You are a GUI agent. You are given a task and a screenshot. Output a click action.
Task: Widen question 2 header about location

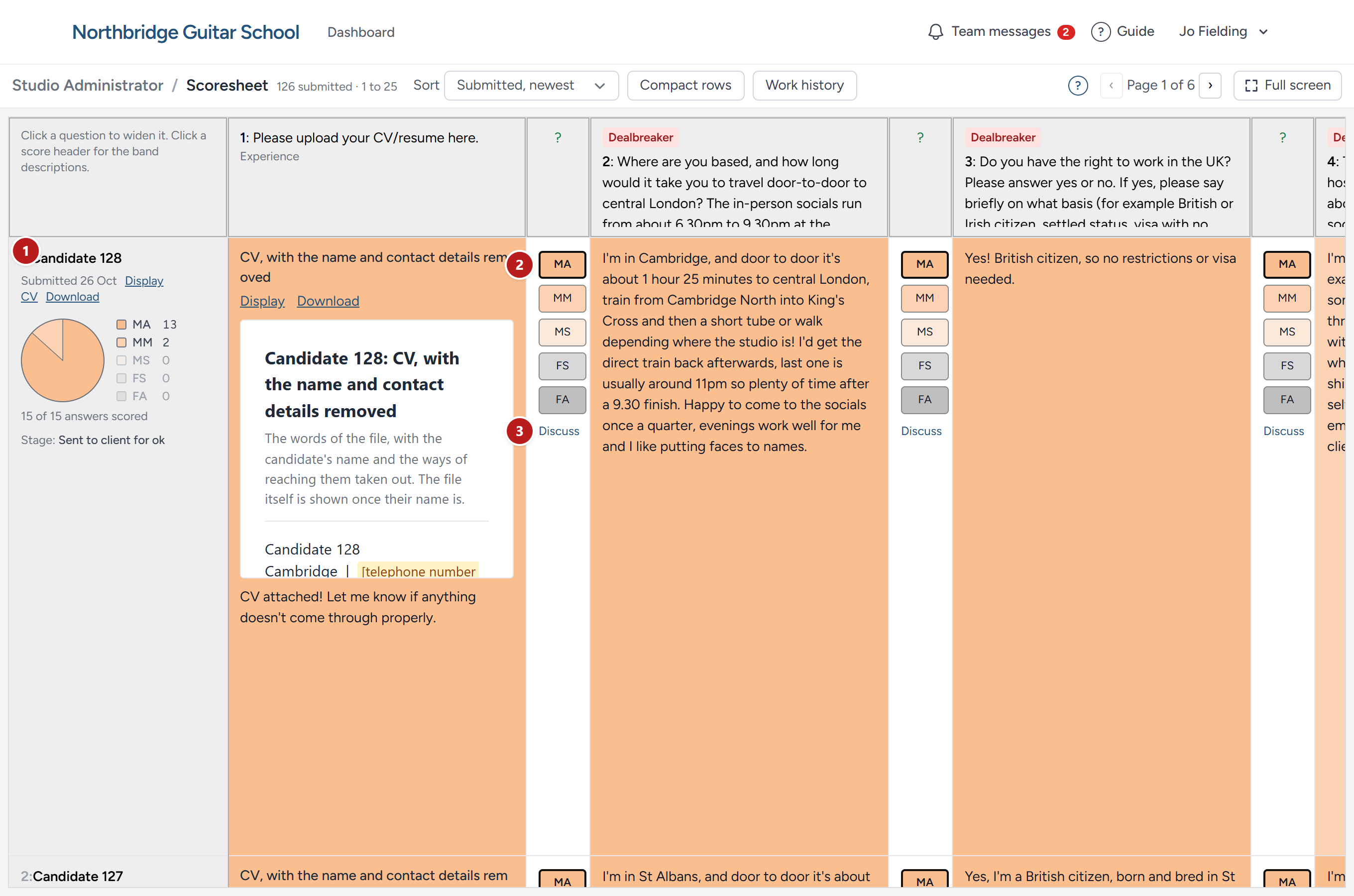tap(739, 177)
